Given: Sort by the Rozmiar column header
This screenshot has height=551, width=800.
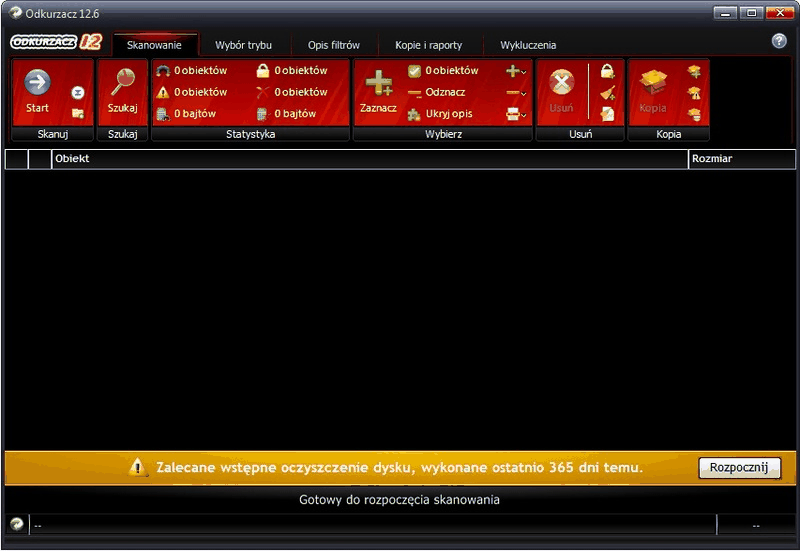Looking at the screenshot, I should point(742,159).
